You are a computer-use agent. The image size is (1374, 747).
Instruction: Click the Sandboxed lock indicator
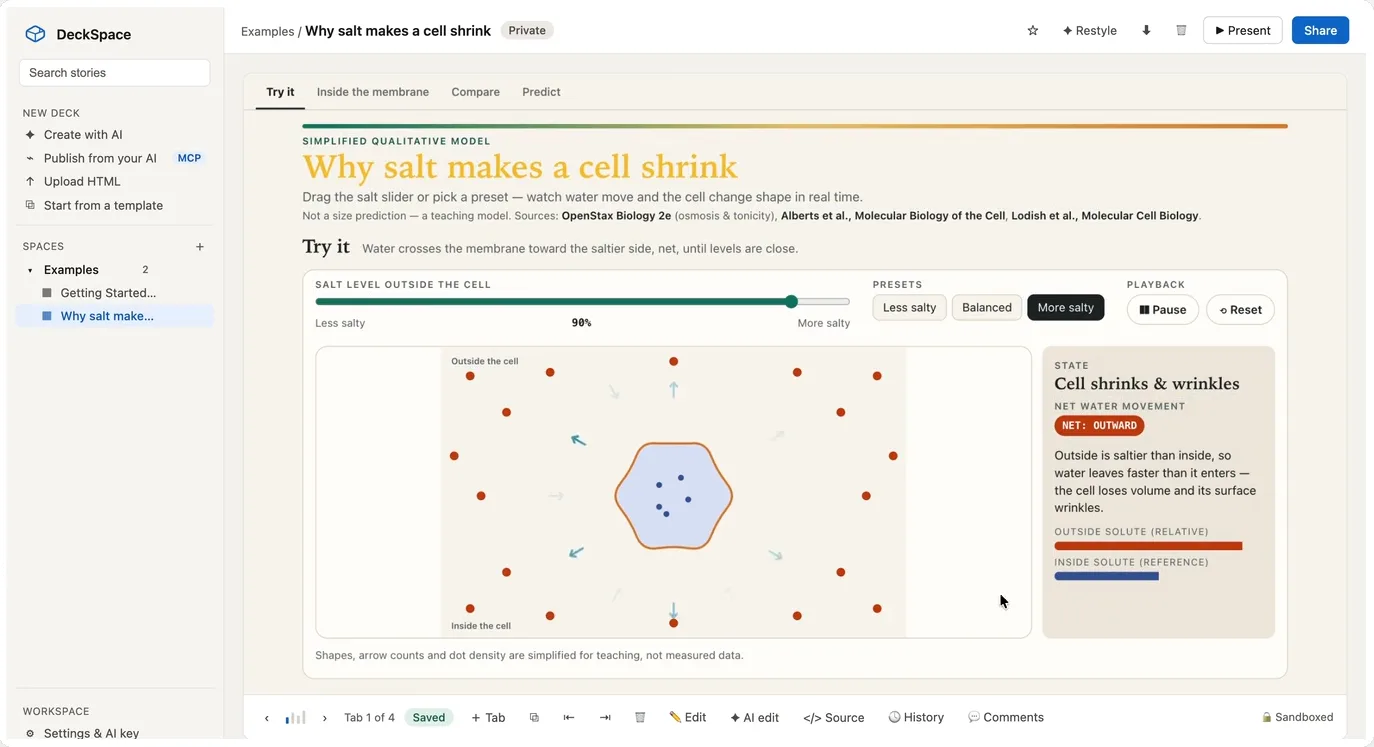pos(1297,717)
